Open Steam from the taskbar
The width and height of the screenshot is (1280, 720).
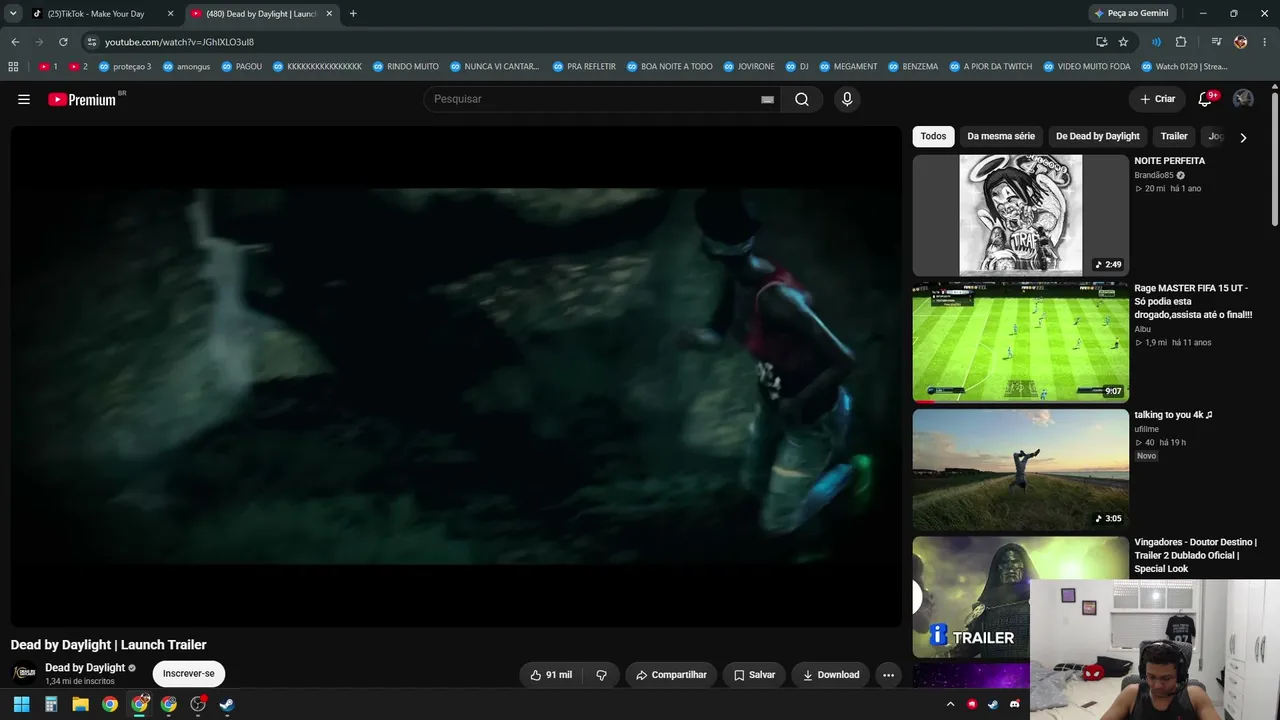(227, 704)
